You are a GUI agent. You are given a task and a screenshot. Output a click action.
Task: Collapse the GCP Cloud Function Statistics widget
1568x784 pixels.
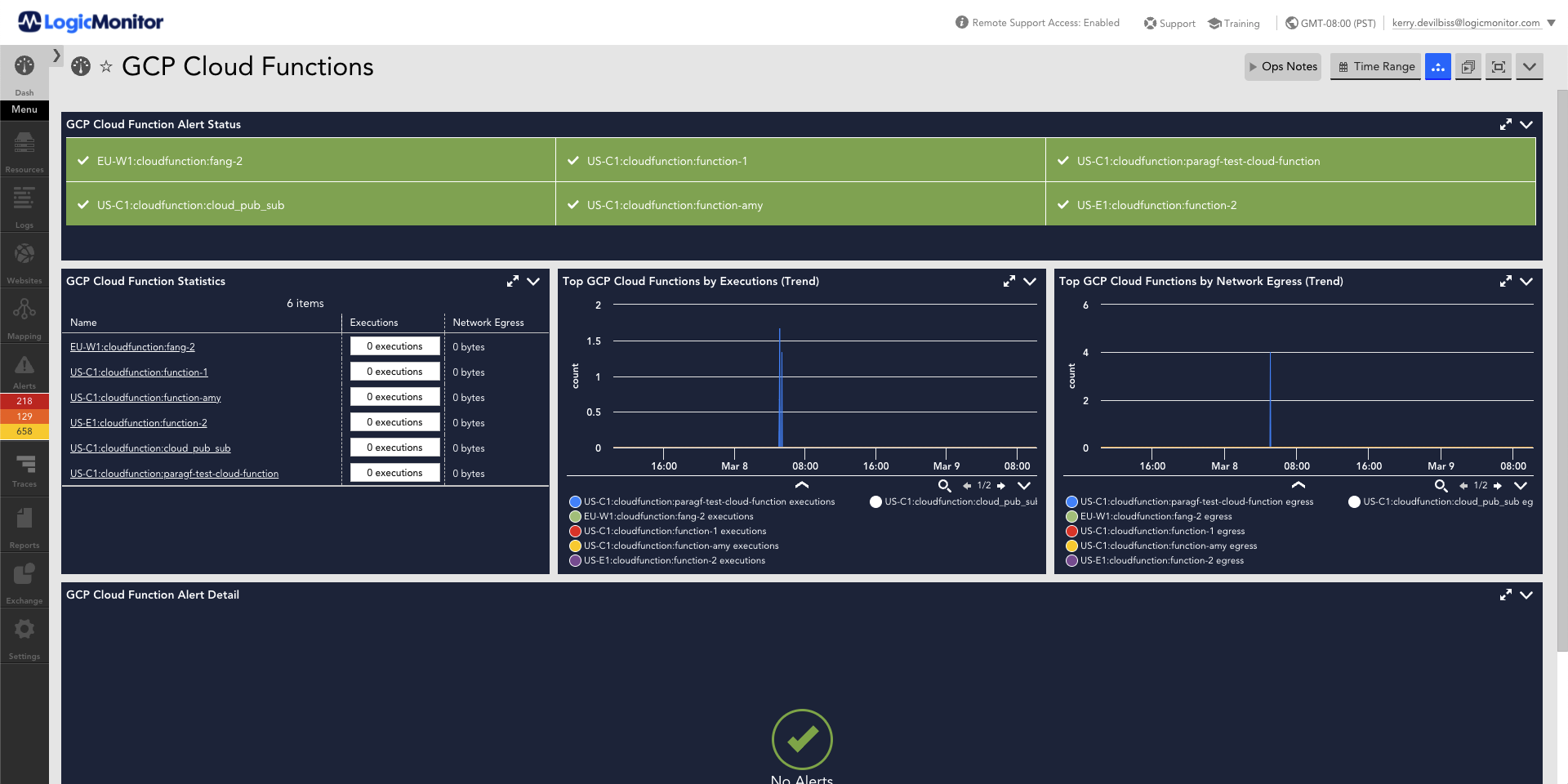tap(533, 281)
